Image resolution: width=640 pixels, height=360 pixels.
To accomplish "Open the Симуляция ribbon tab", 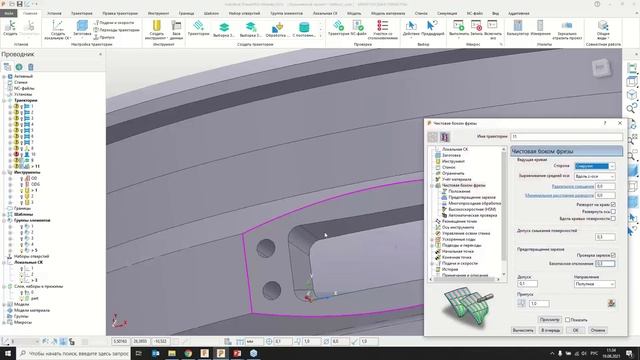I will point(447,13).
